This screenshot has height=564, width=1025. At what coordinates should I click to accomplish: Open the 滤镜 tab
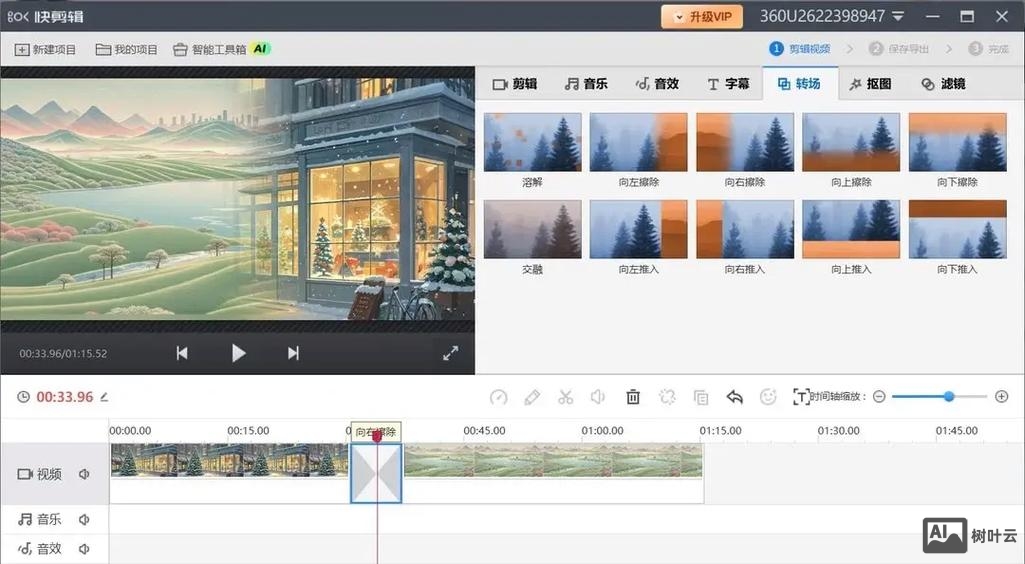[x=943, y=84]
